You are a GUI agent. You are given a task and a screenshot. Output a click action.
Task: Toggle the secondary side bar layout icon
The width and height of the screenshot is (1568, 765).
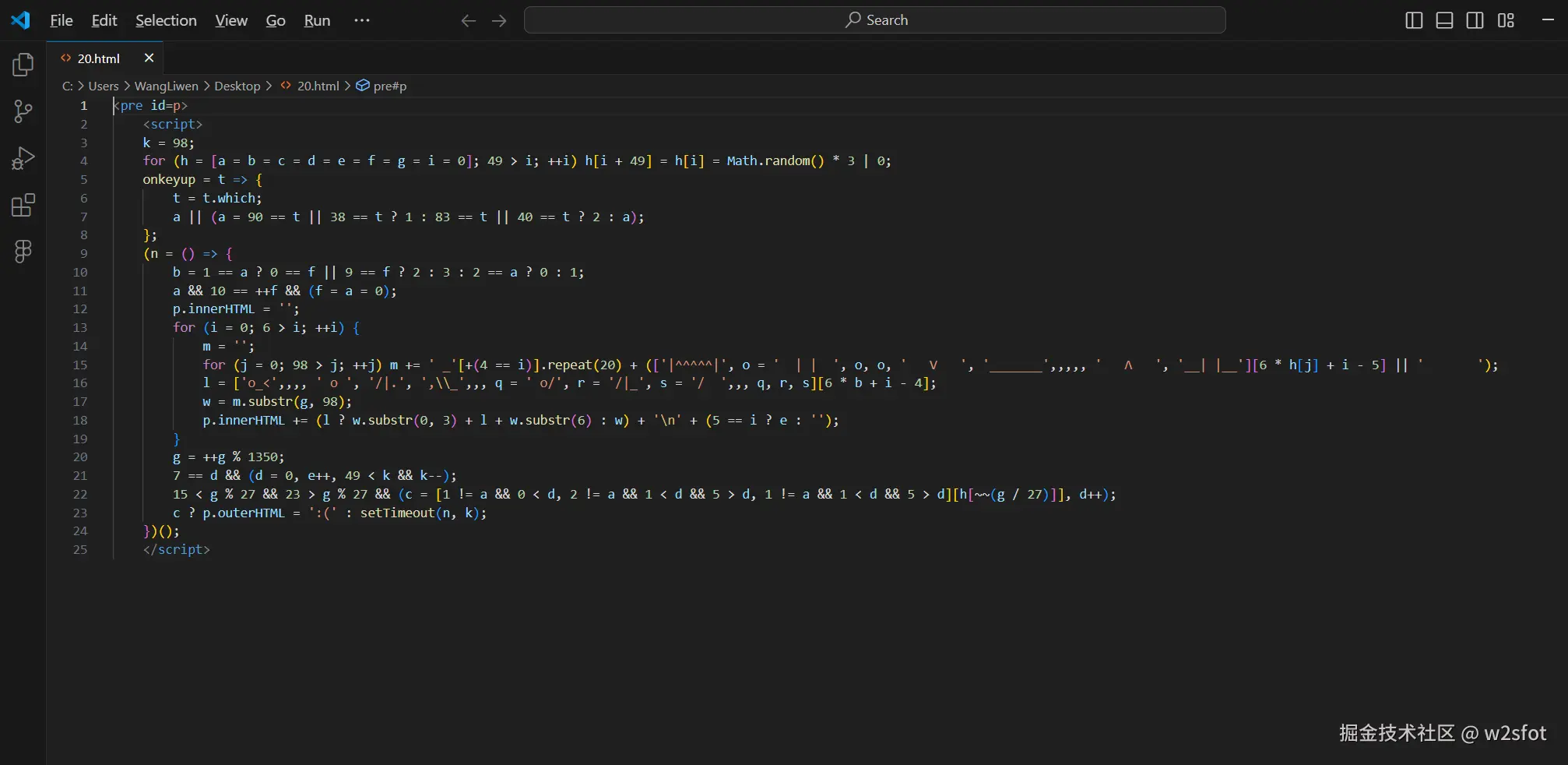point(1475,20)
